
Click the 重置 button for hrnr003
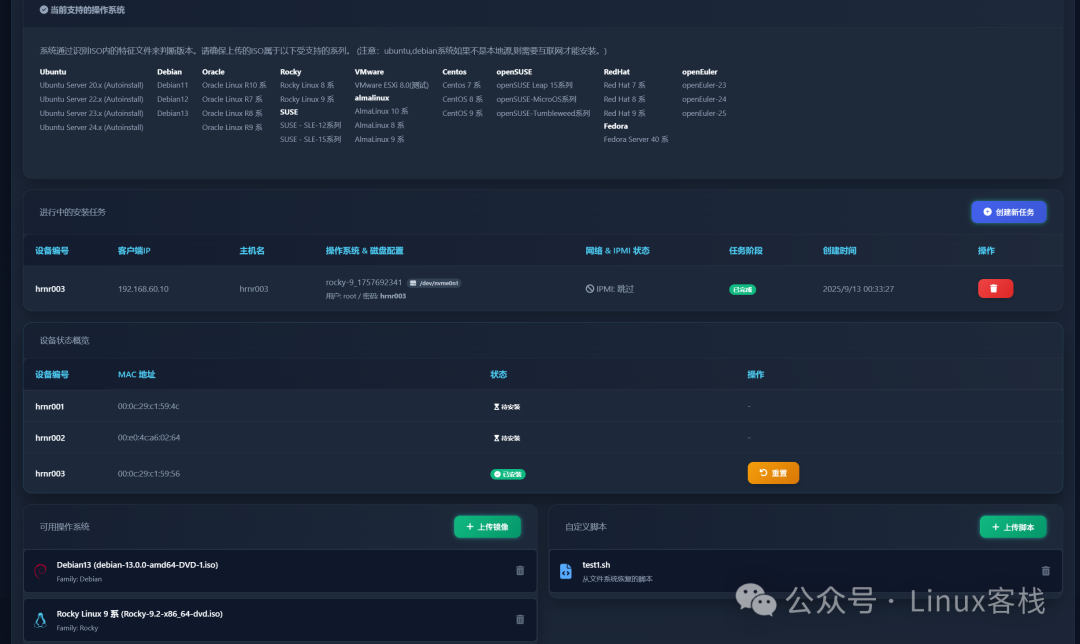773,472
